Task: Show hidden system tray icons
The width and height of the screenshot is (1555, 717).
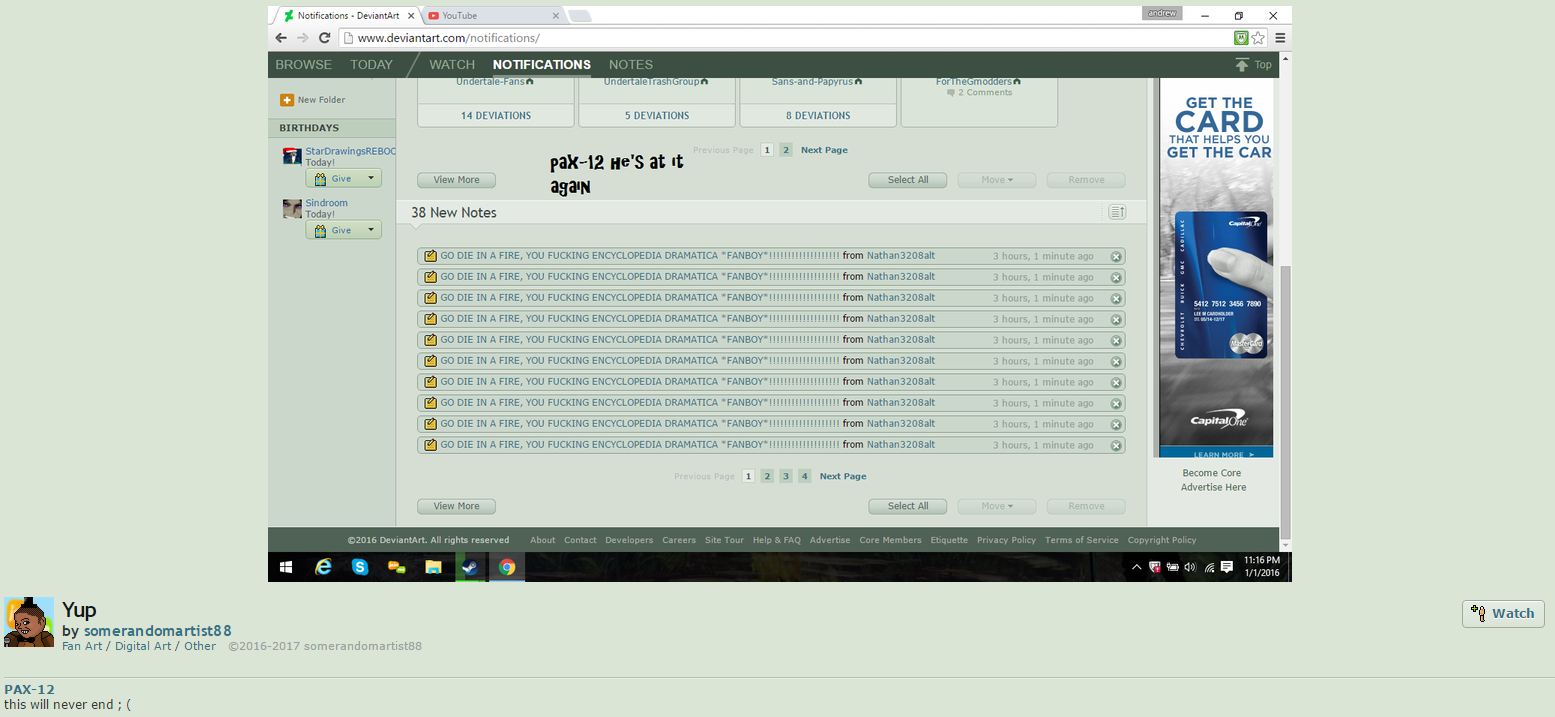Action: [1136, 567]
